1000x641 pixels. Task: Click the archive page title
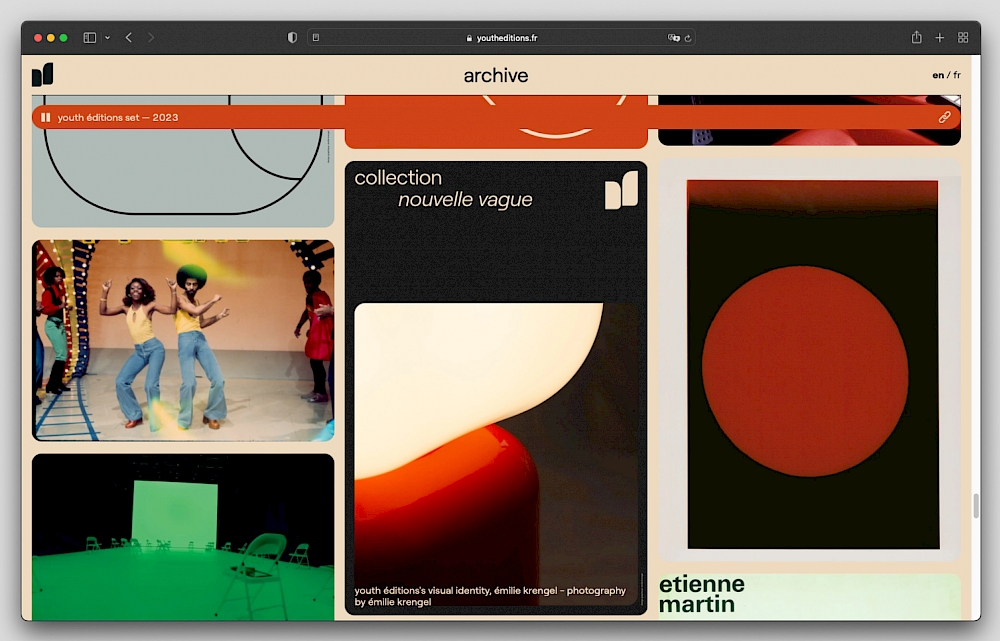pos(496,76)
